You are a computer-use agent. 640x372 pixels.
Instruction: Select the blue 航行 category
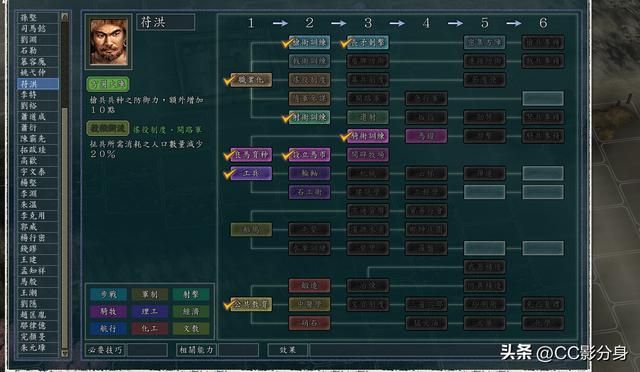pyautogui.click(x=109, y=329)
